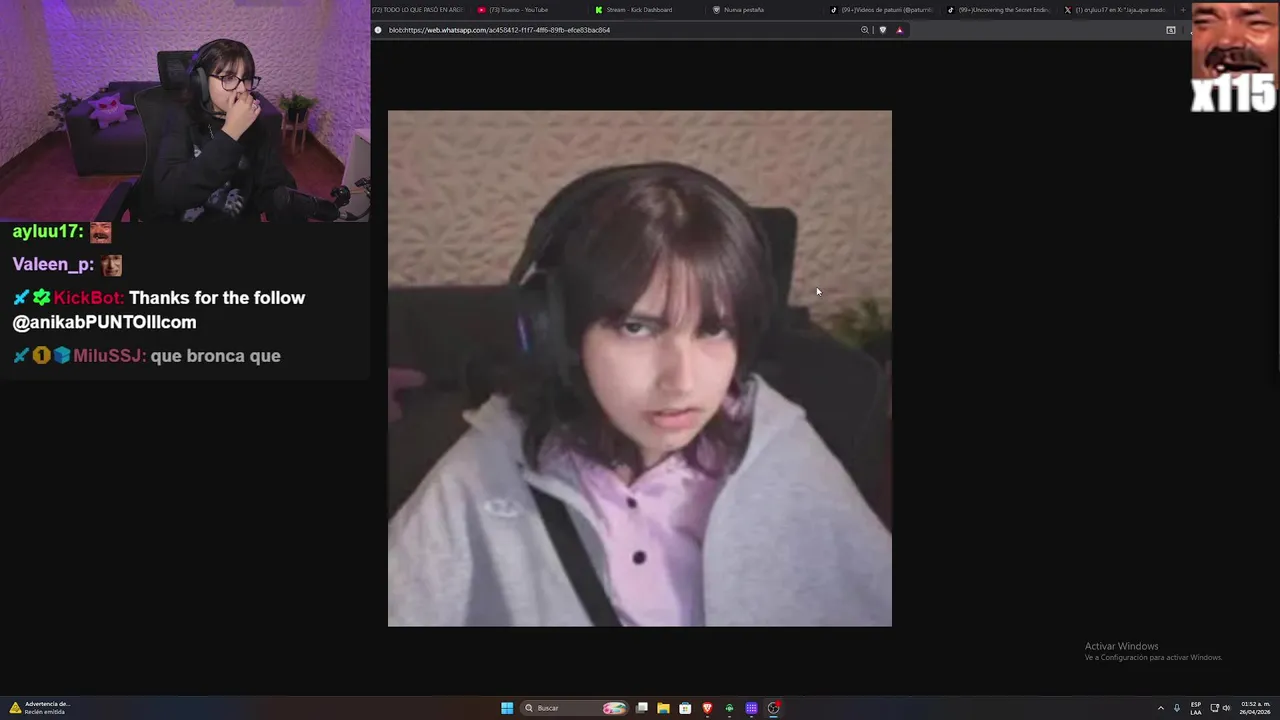Image resolution: width=1280 pixels, height=720 pixels.
Task: Click the ESP LAA language indicator
Action: pos(1196,708)
